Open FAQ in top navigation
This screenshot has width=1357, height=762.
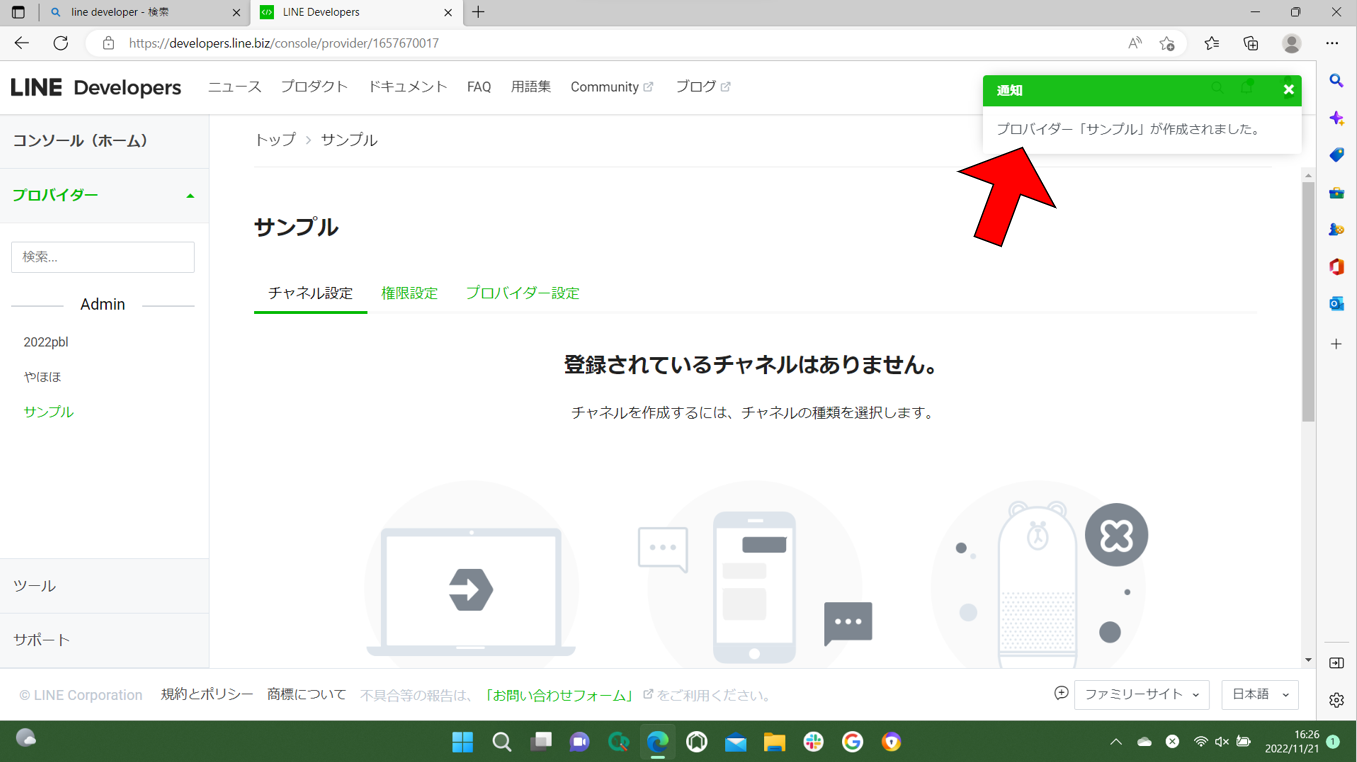point(479,87)
